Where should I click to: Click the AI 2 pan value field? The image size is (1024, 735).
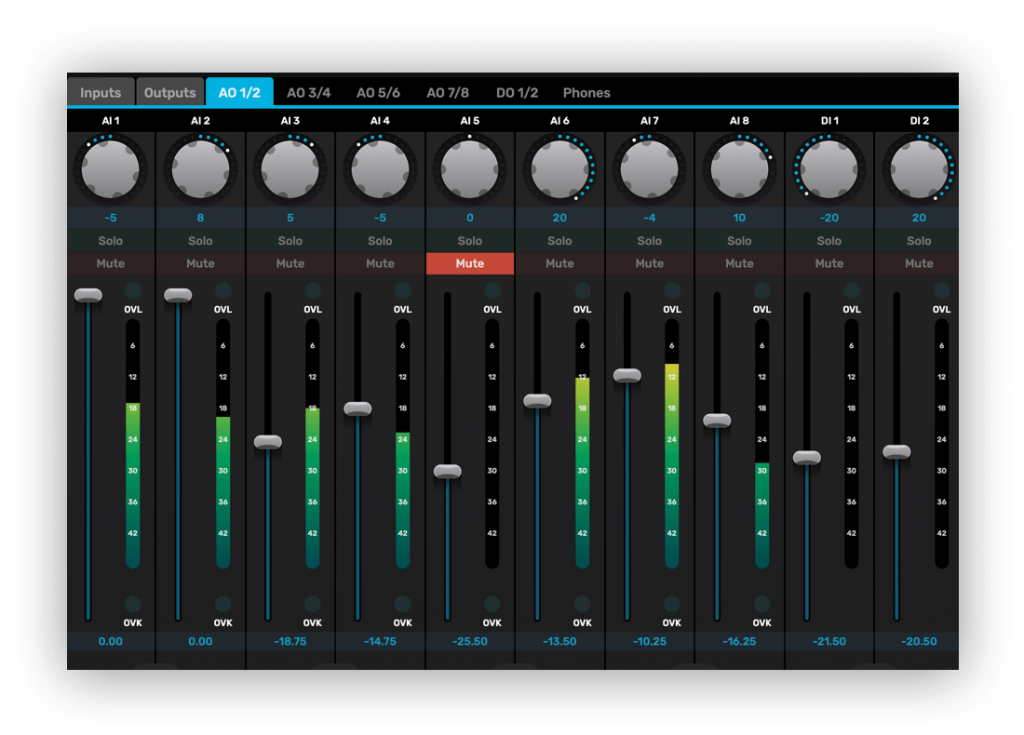click(x=200, y=217)
